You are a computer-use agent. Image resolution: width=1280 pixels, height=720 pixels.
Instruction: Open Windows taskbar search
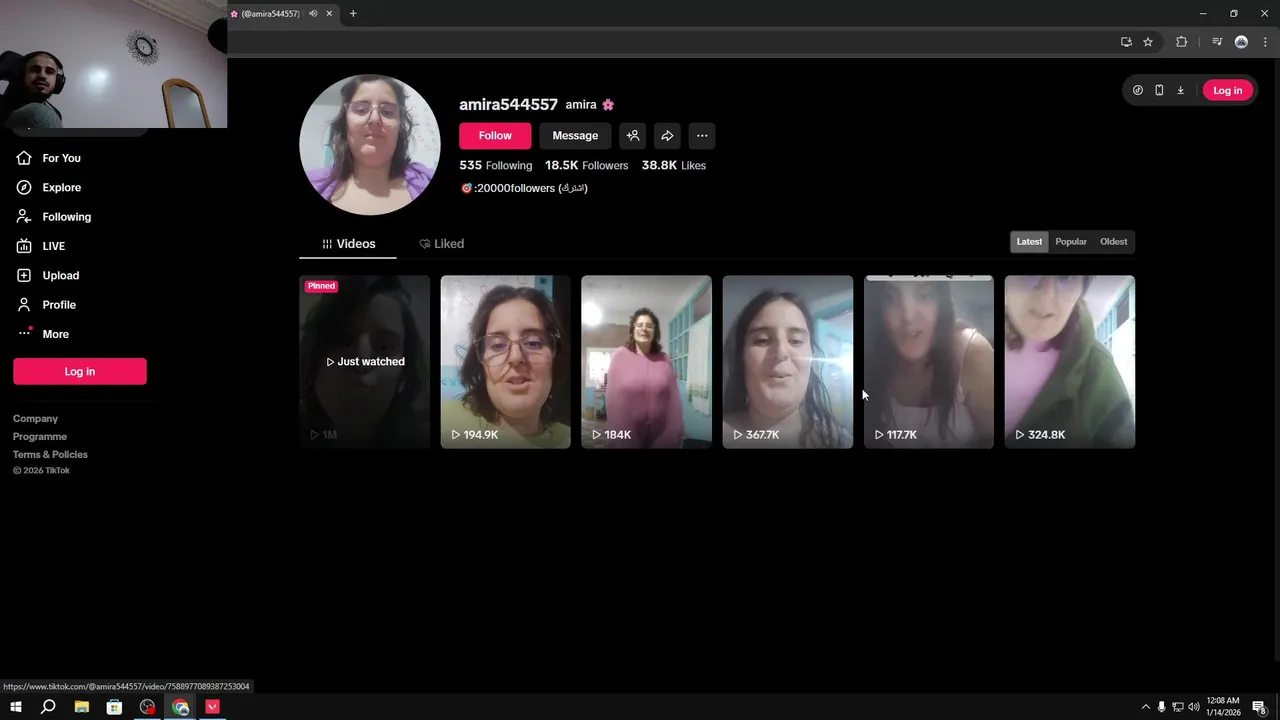(x=48, y=707)
